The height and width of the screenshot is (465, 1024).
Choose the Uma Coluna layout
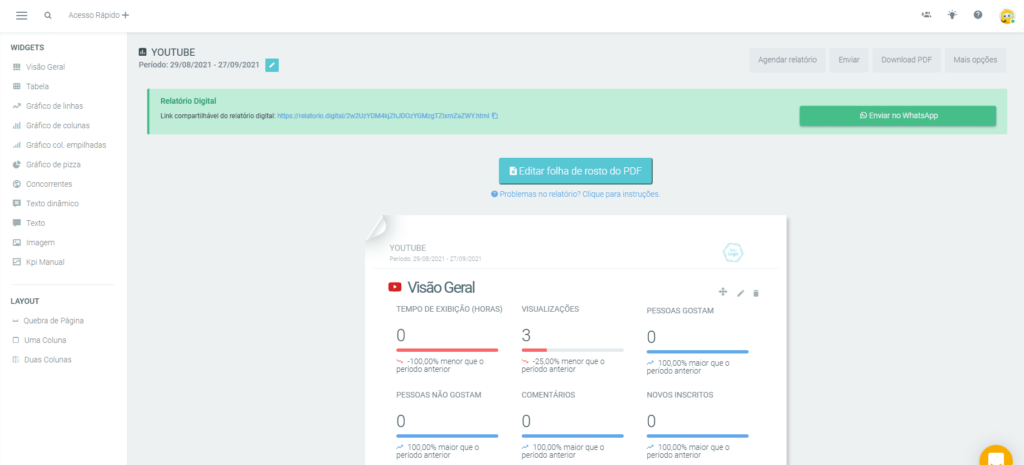point(39,340)
